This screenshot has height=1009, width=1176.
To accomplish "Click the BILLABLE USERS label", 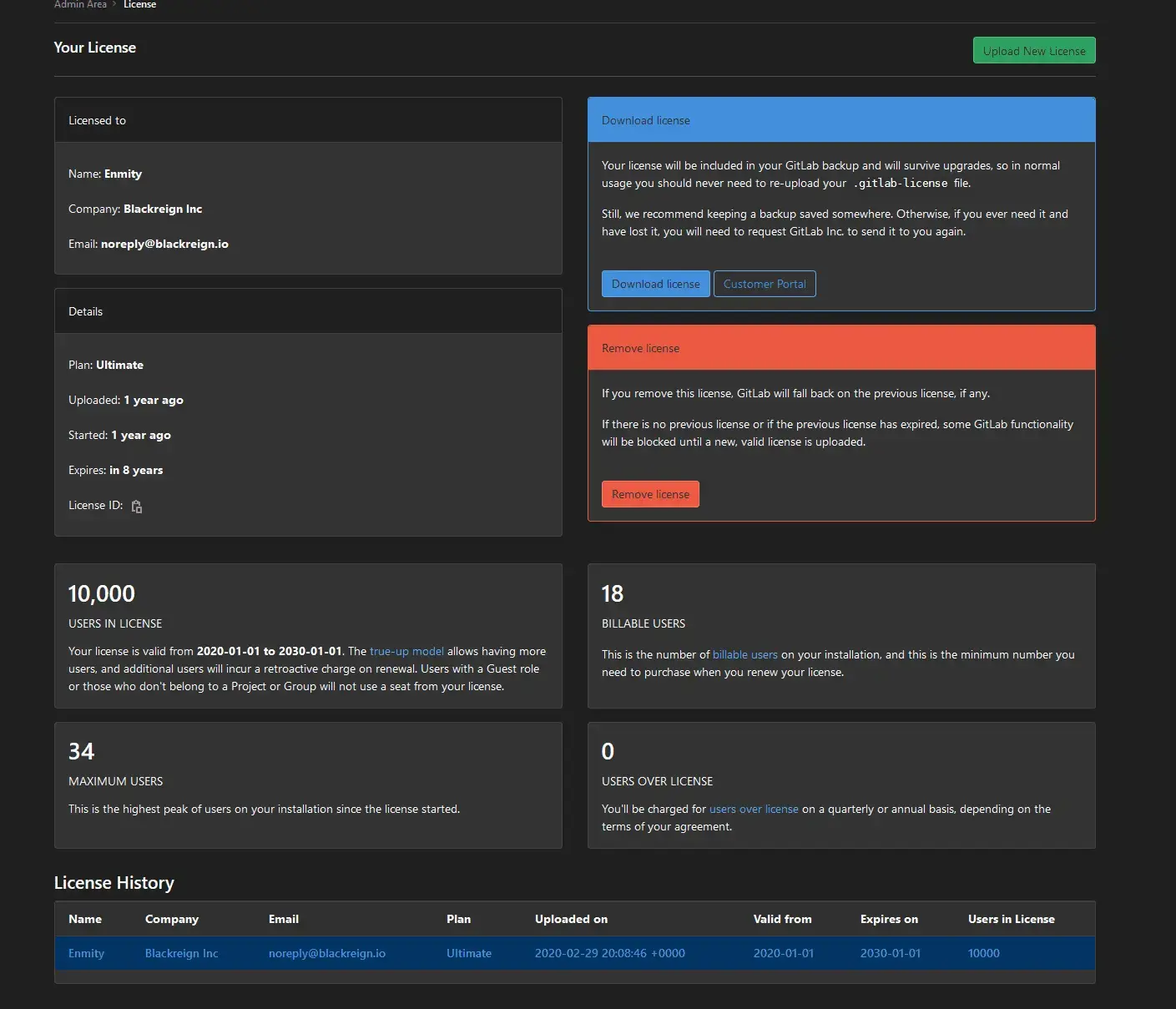I will [x=644, y=623].
